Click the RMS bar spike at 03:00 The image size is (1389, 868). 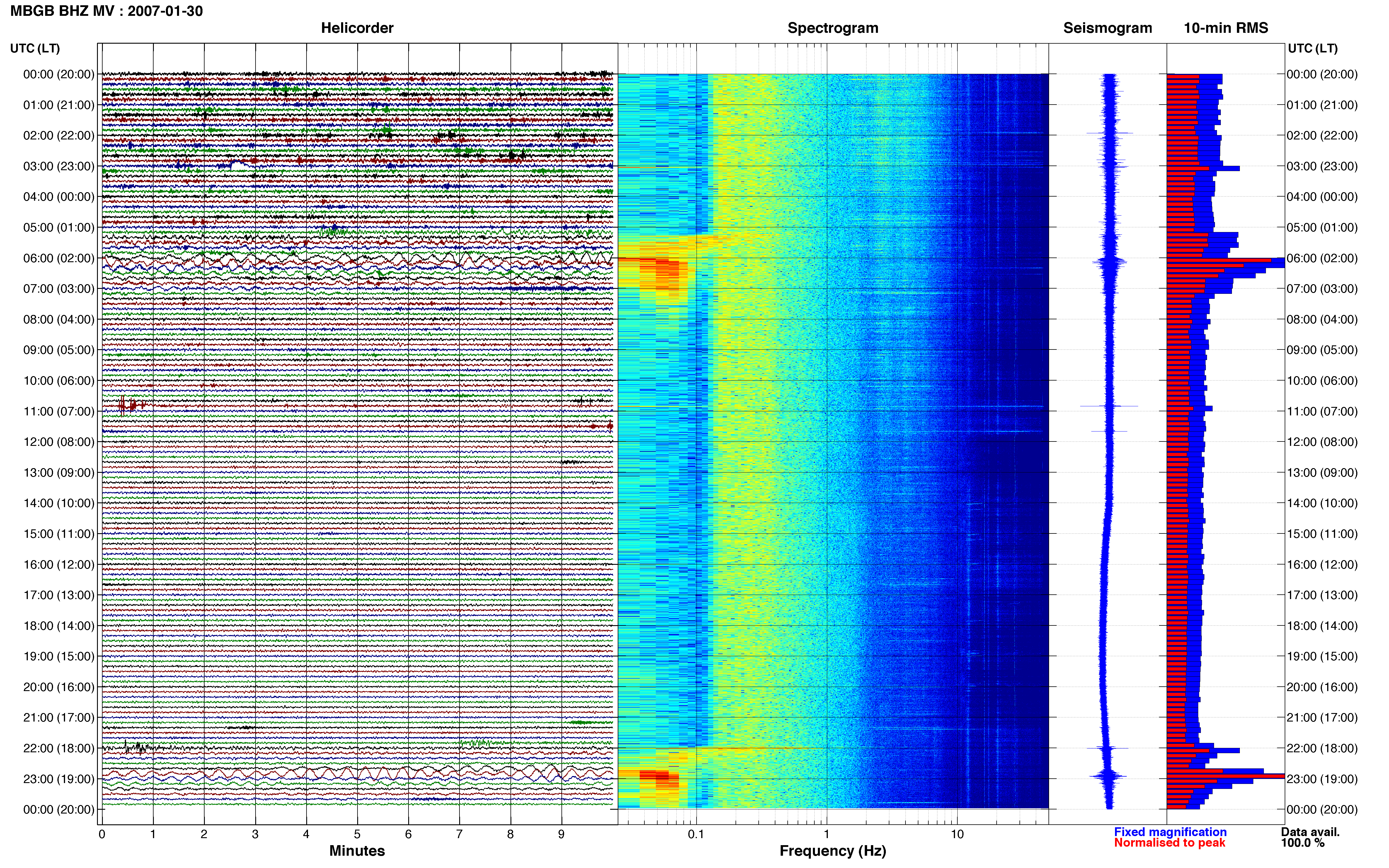1203,169
